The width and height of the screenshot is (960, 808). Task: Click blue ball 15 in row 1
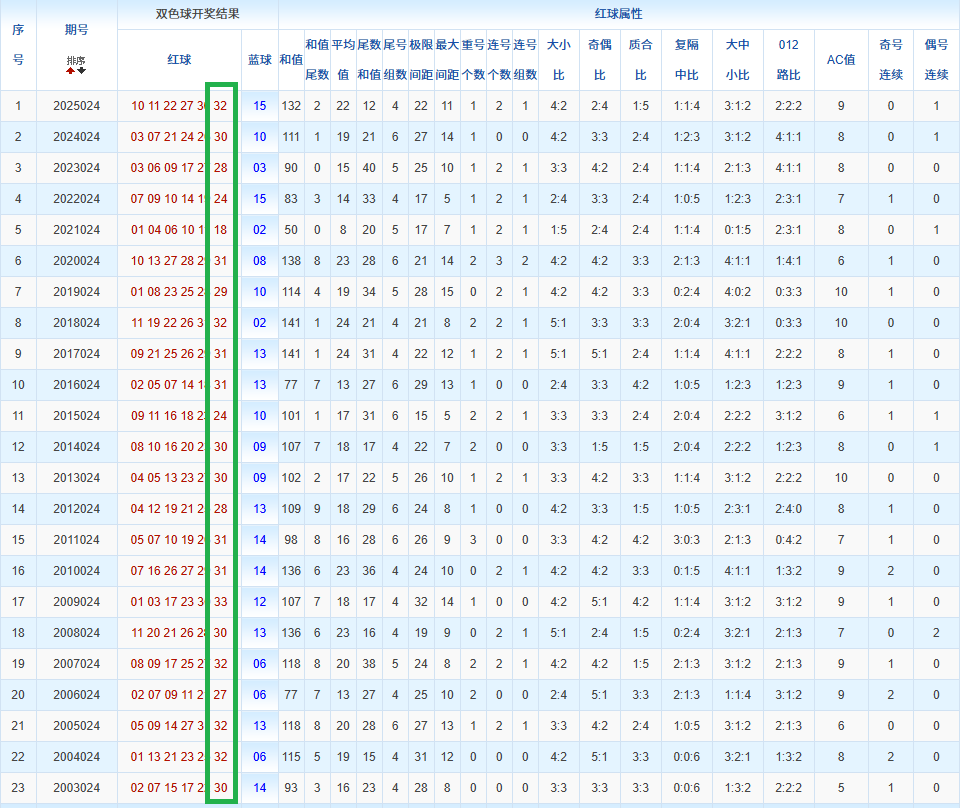pyautogui.click(x=259, y=106)
